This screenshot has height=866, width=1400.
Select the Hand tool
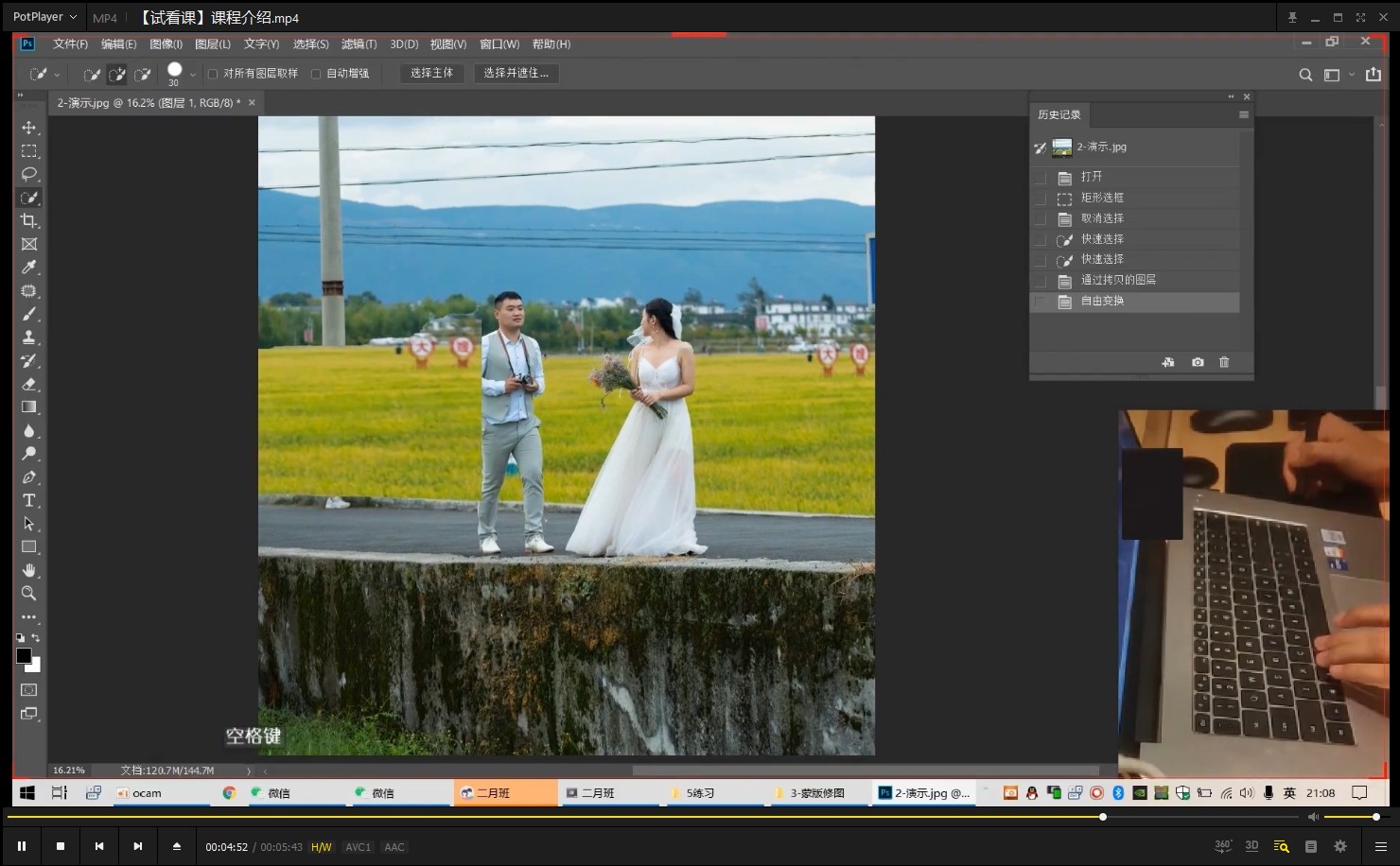29,570
